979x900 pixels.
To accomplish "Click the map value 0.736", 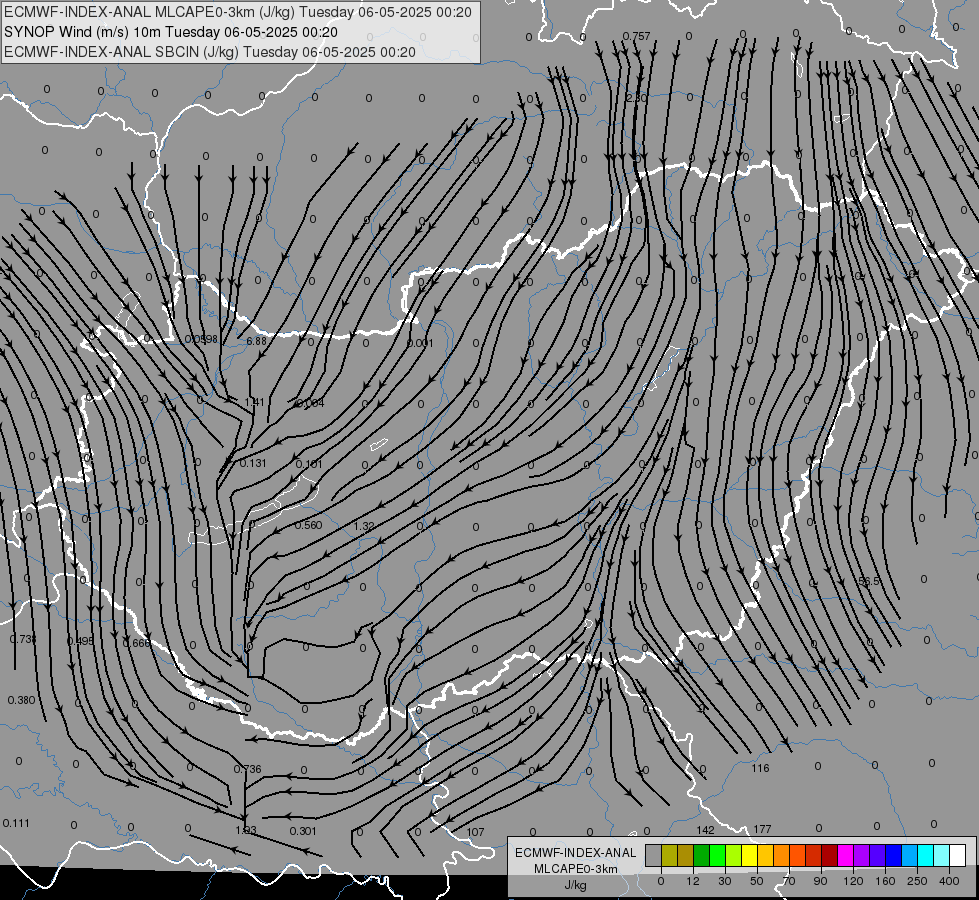I will point(247,769).
